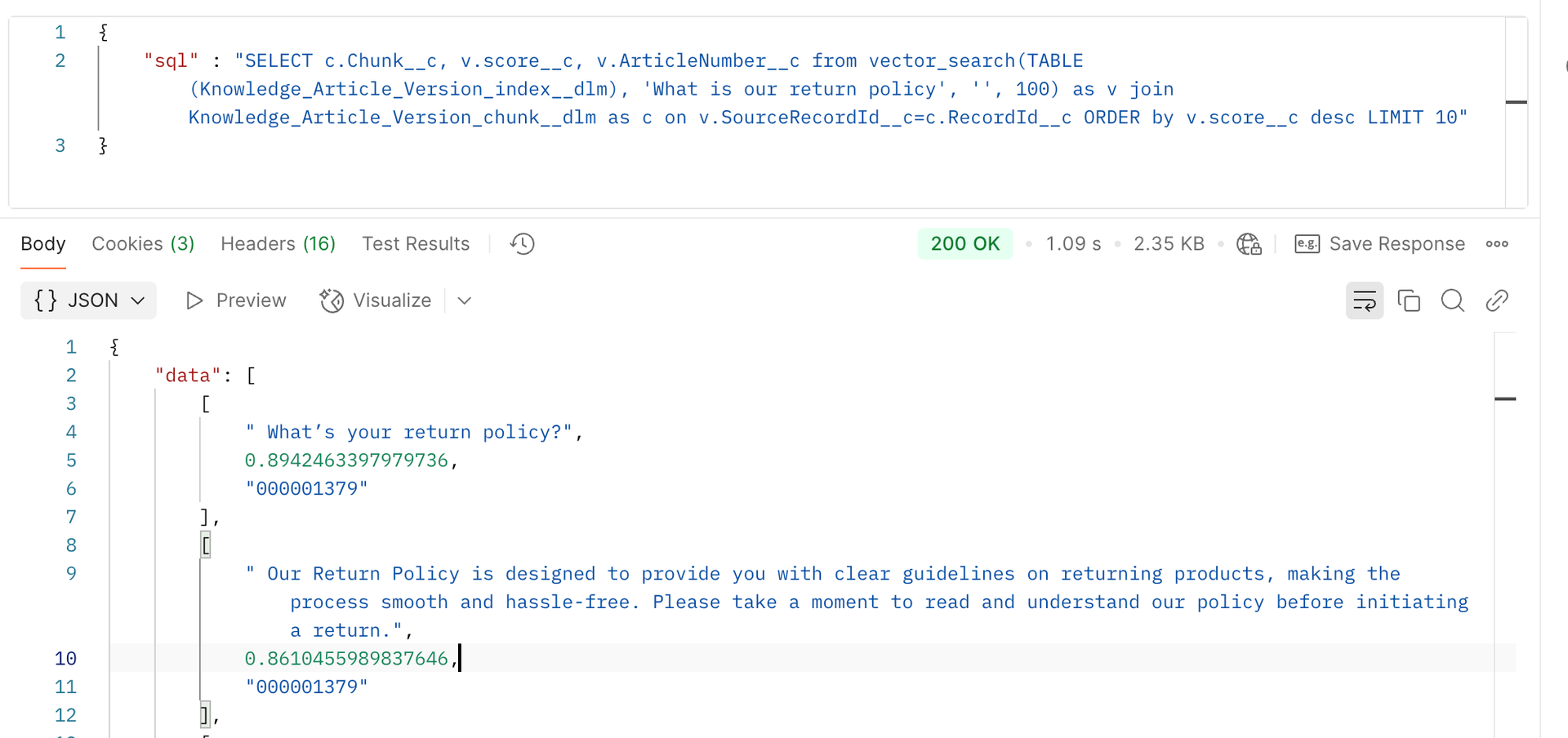The width and height of the screenshot is (1568, 738).
Task: Click "Knowledge_Article_Version_chunk__dlm" in the SQL query
Action: (x=392, y=118)
